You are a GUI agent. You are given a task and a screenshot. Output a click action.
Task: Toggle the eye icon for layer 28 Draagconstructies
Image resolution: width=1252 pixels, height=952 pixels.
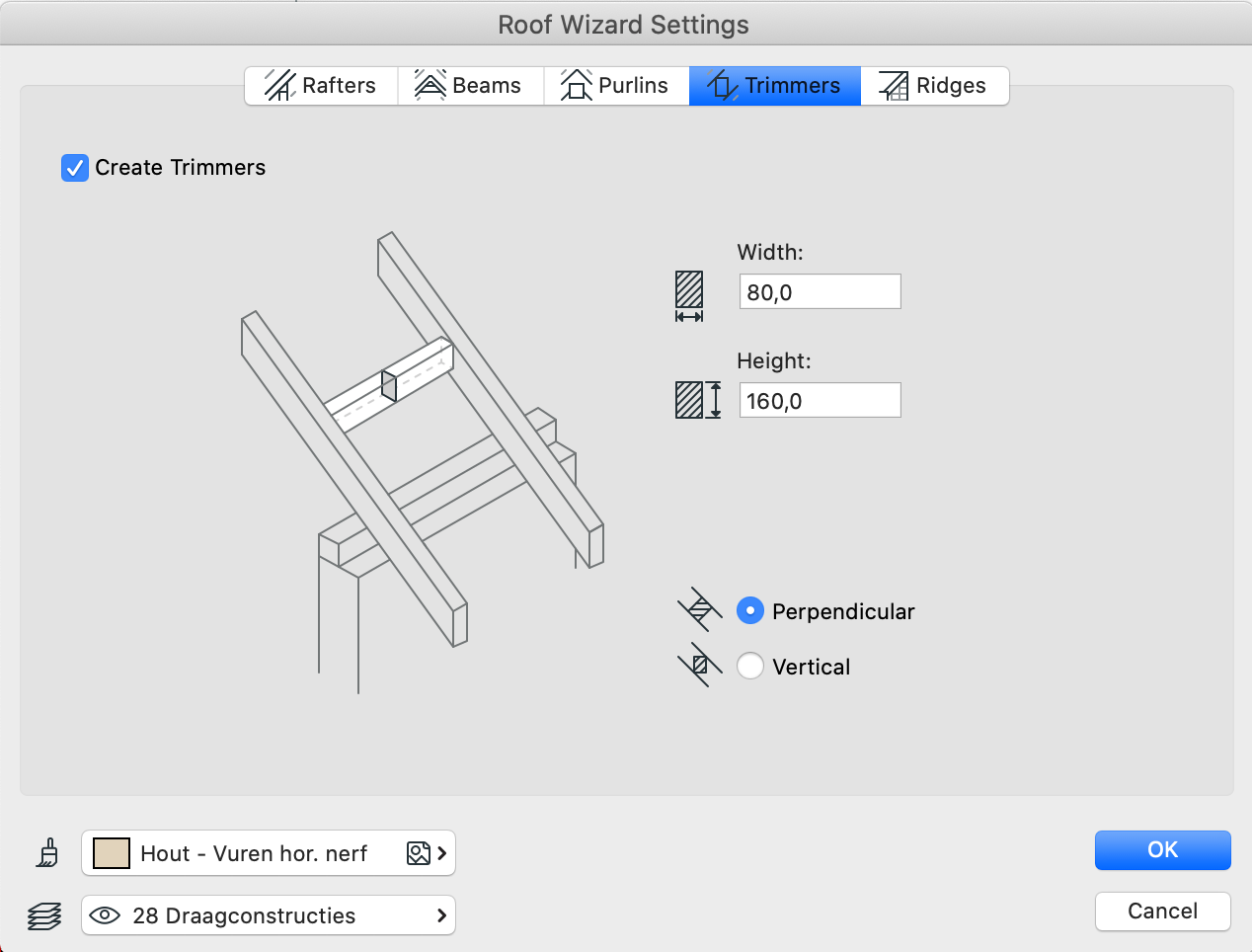[x=104, y=915]
